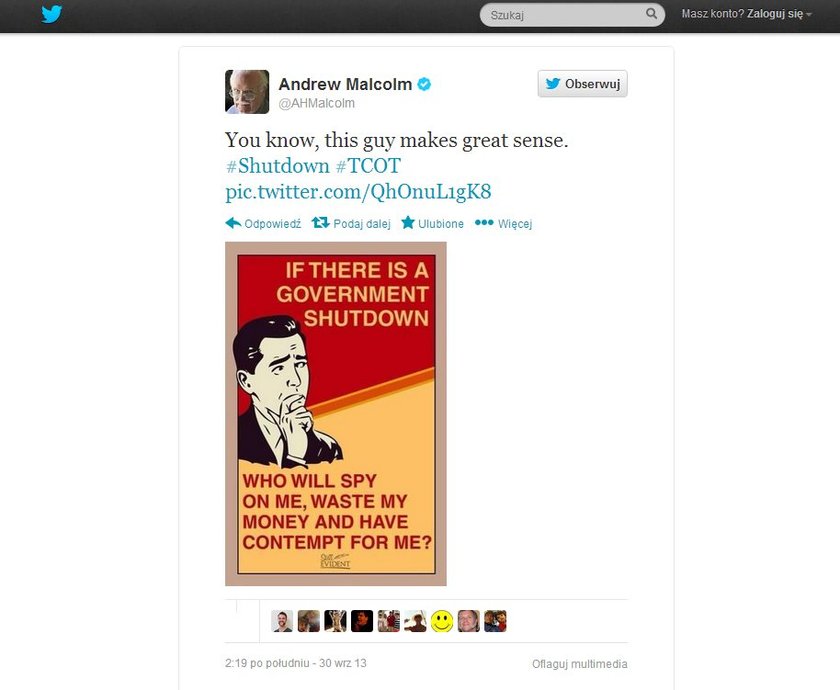Click the Twitter bird logo
Screen dimensions: 840x690
tap(52, 14)
